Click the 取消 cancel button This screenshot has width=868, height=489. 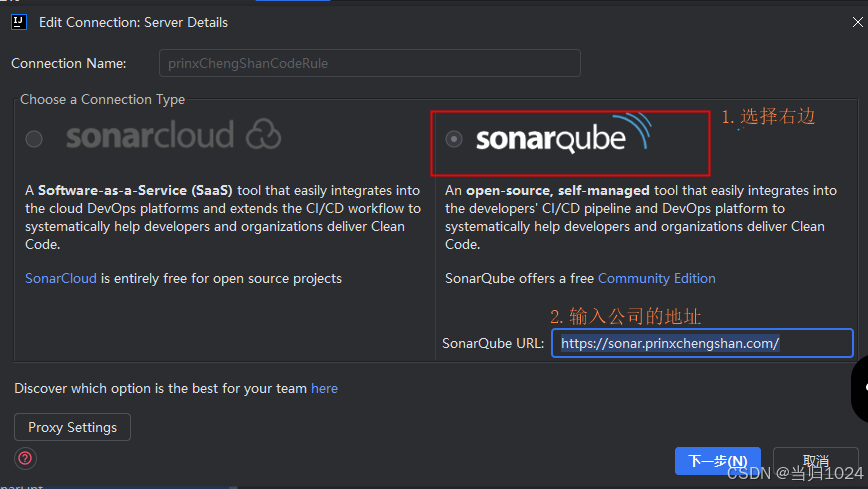(815, 461)
